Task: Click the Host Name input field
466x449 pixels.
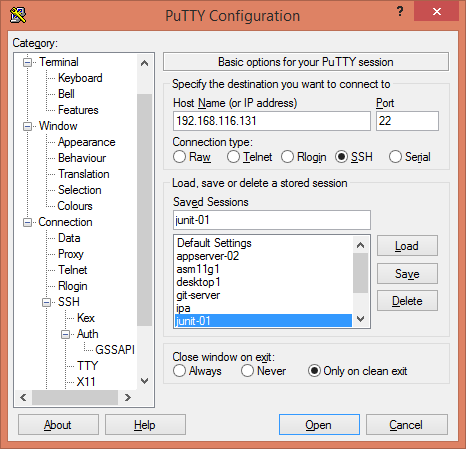Action: (272, 121)
